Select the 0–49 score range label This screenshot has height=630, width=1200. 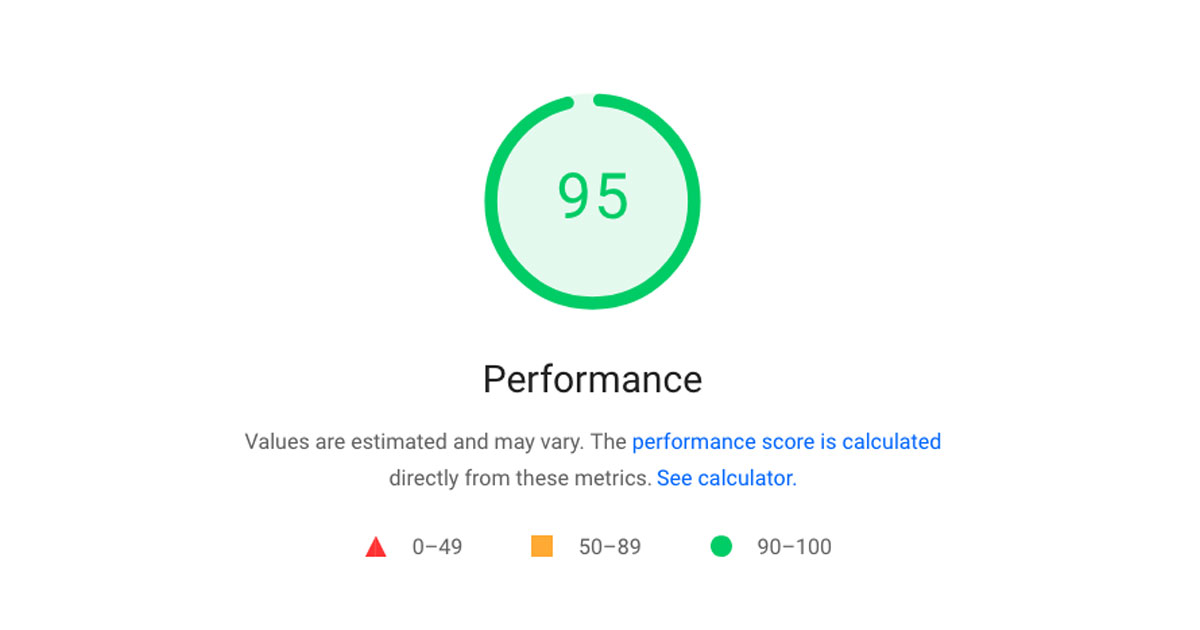[x=437, y=547]
